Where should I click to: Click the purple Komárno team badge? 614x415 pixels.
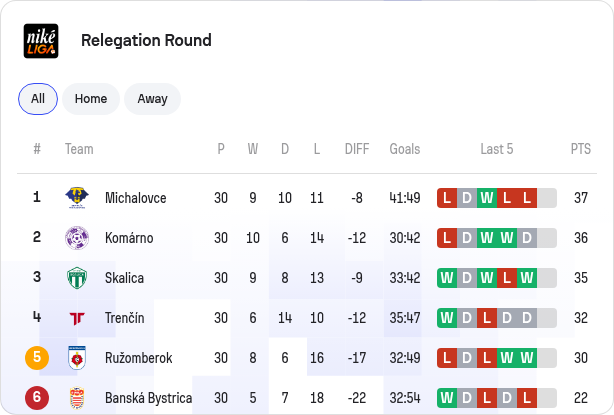(x=77, y=238)
